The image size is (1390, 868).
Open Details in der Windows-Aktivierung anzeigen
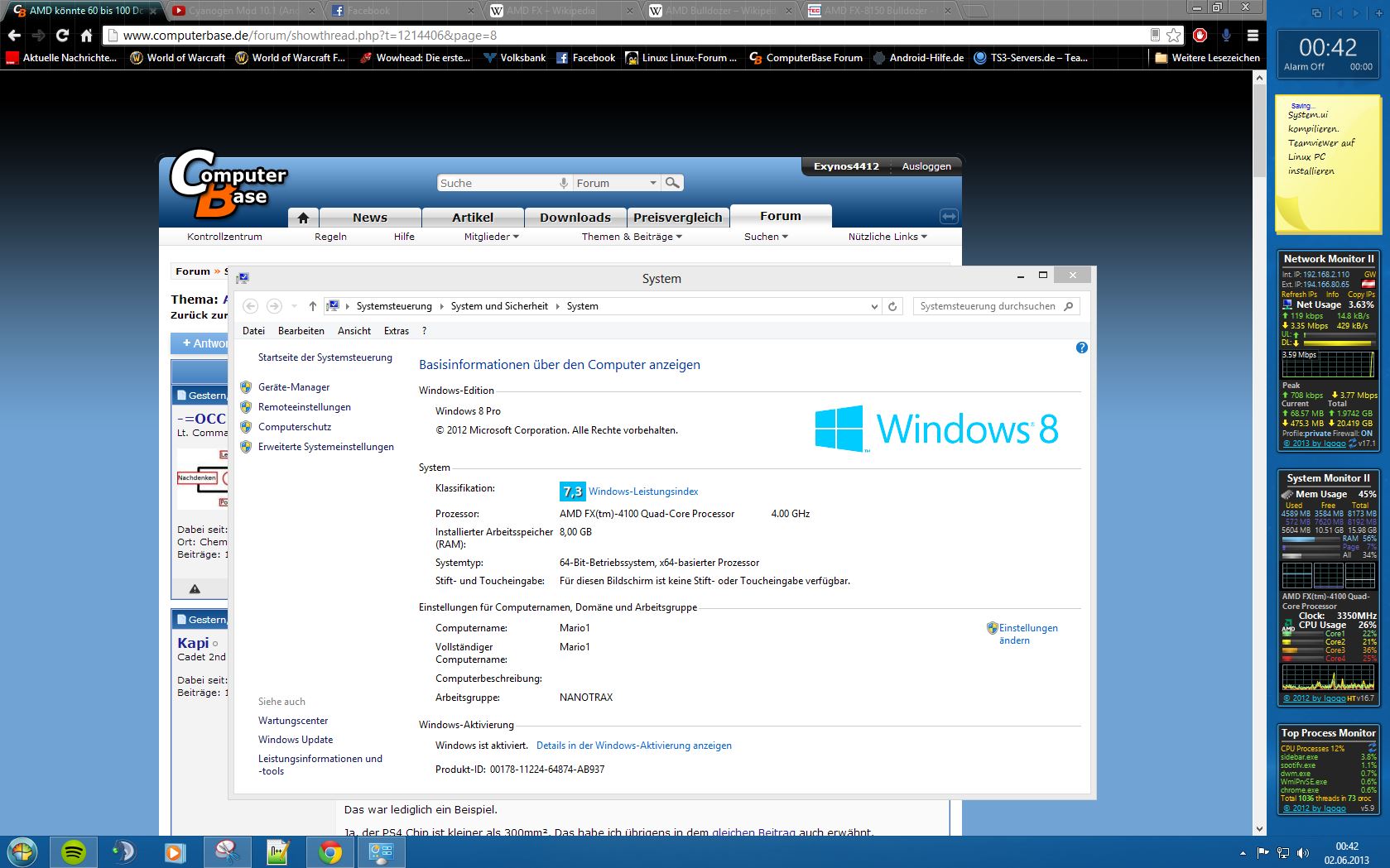634,746
